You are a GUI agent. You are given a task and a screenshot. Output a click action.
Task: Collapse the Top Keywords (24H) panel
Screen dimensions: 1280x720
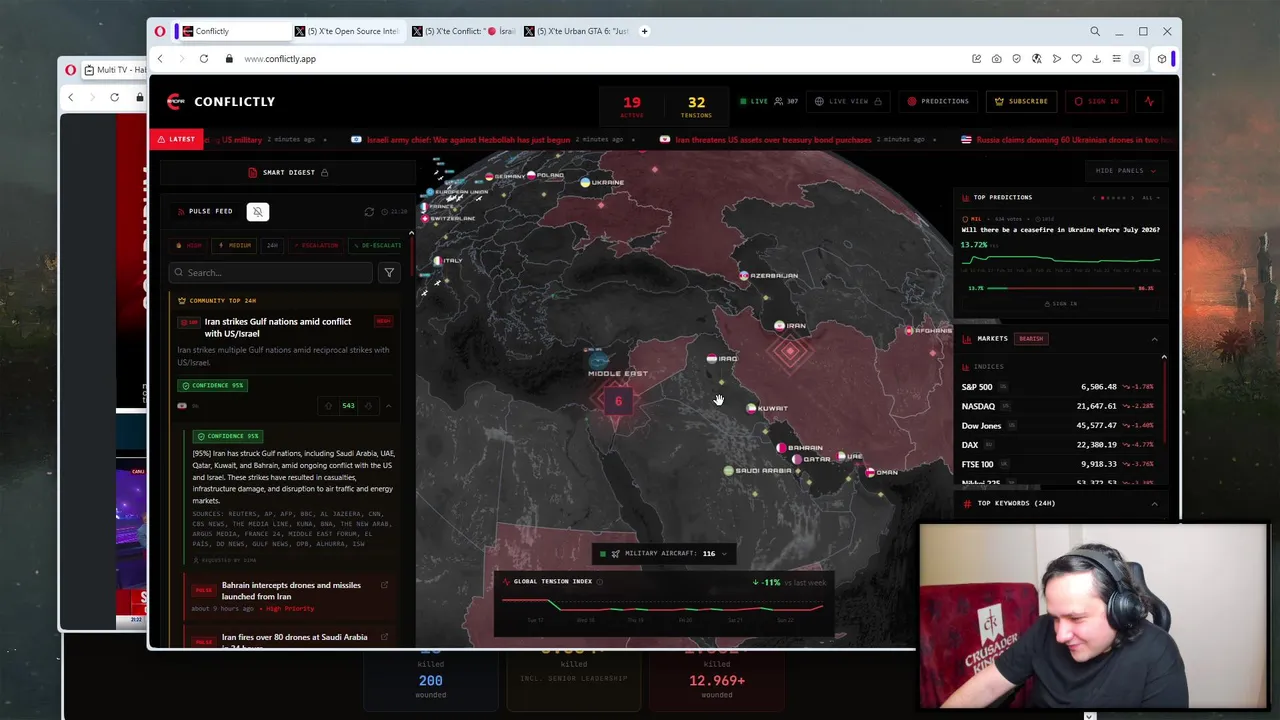[1154, 503]
